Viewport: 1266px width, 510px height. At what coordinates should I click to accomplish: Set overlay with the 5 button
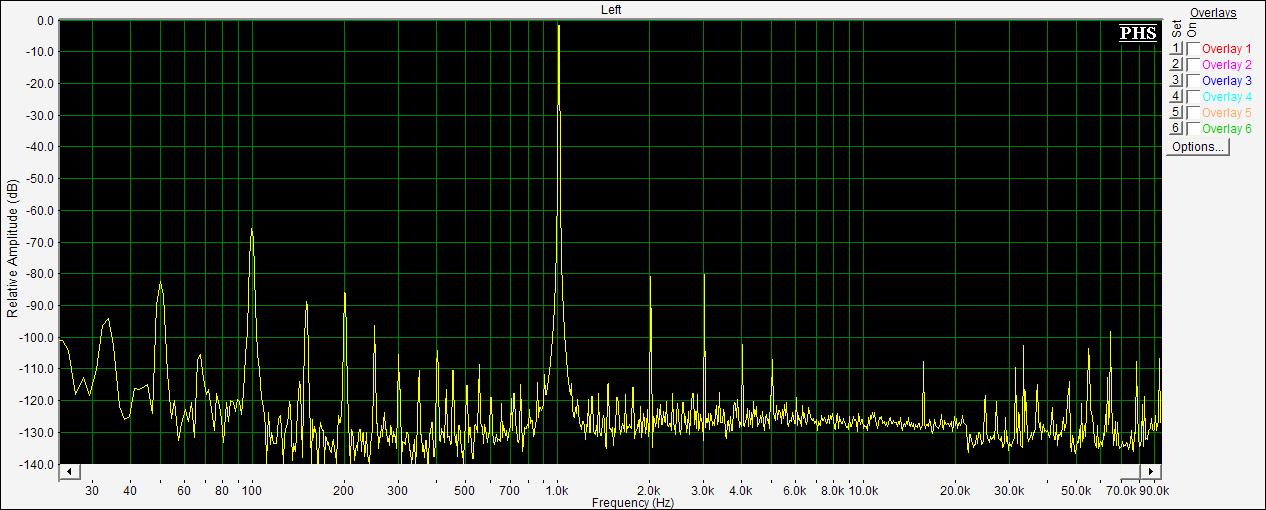[1177, 113]
